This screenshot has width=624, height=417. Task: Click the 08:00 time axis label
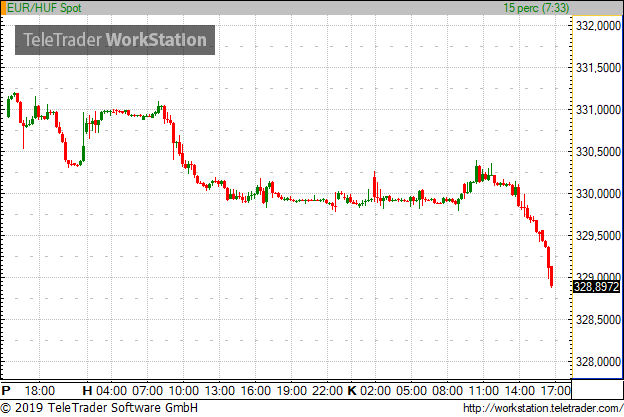pyautogui.click(x=448, y=391)
